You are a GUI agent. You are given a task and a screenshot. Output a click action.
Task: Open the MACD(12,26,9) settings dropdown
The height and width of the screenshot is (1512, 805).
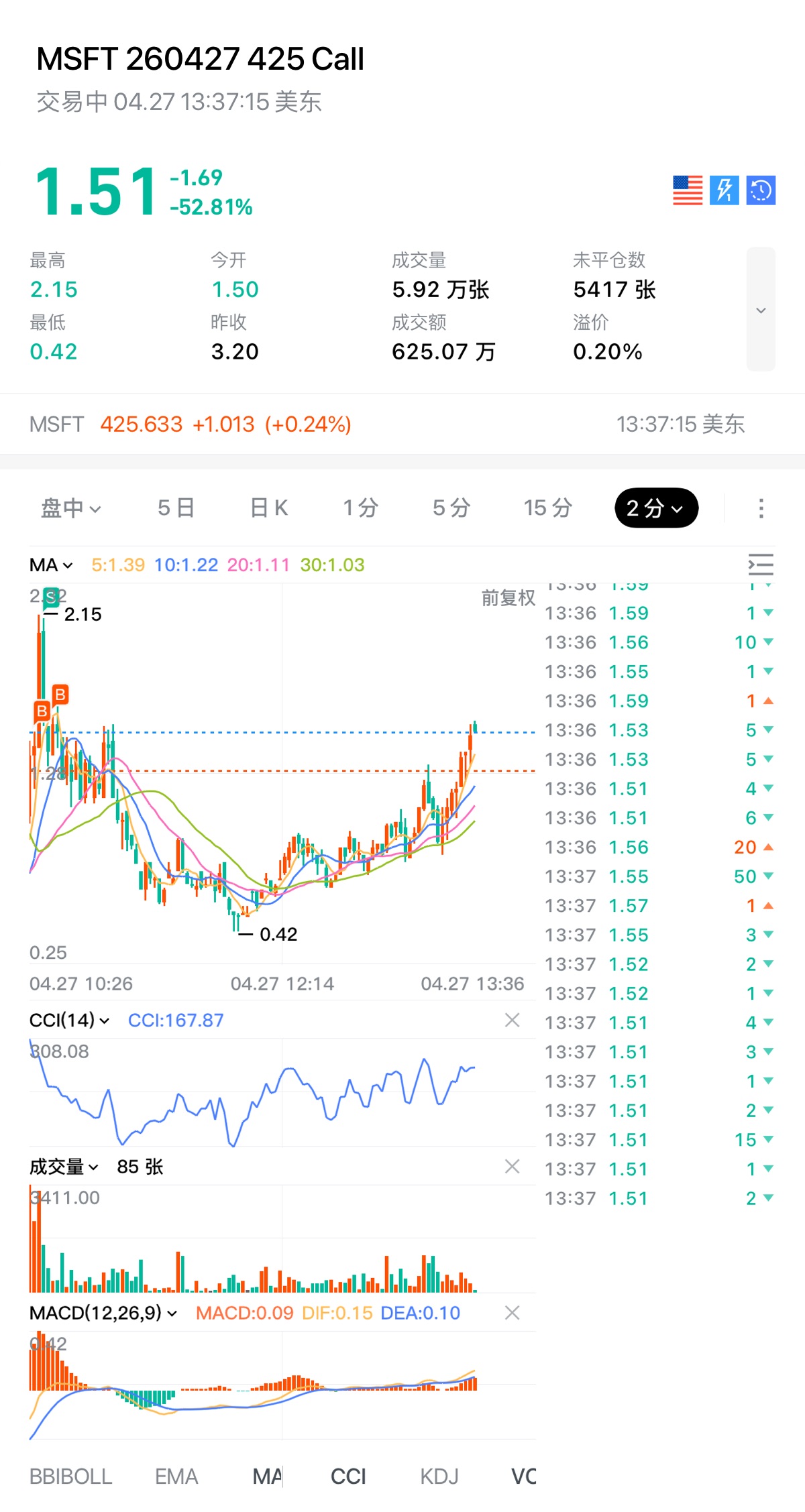pyautogui.click(x=103, y=1313)
